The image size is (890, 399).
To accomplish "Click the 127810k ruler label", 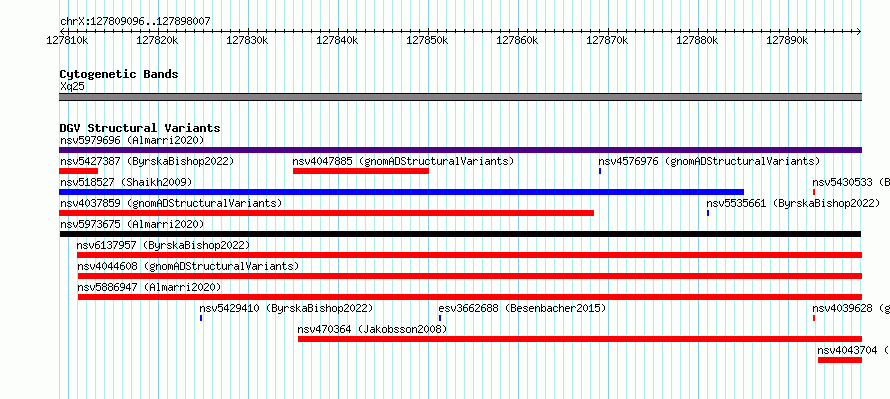I will click(68, 41).
